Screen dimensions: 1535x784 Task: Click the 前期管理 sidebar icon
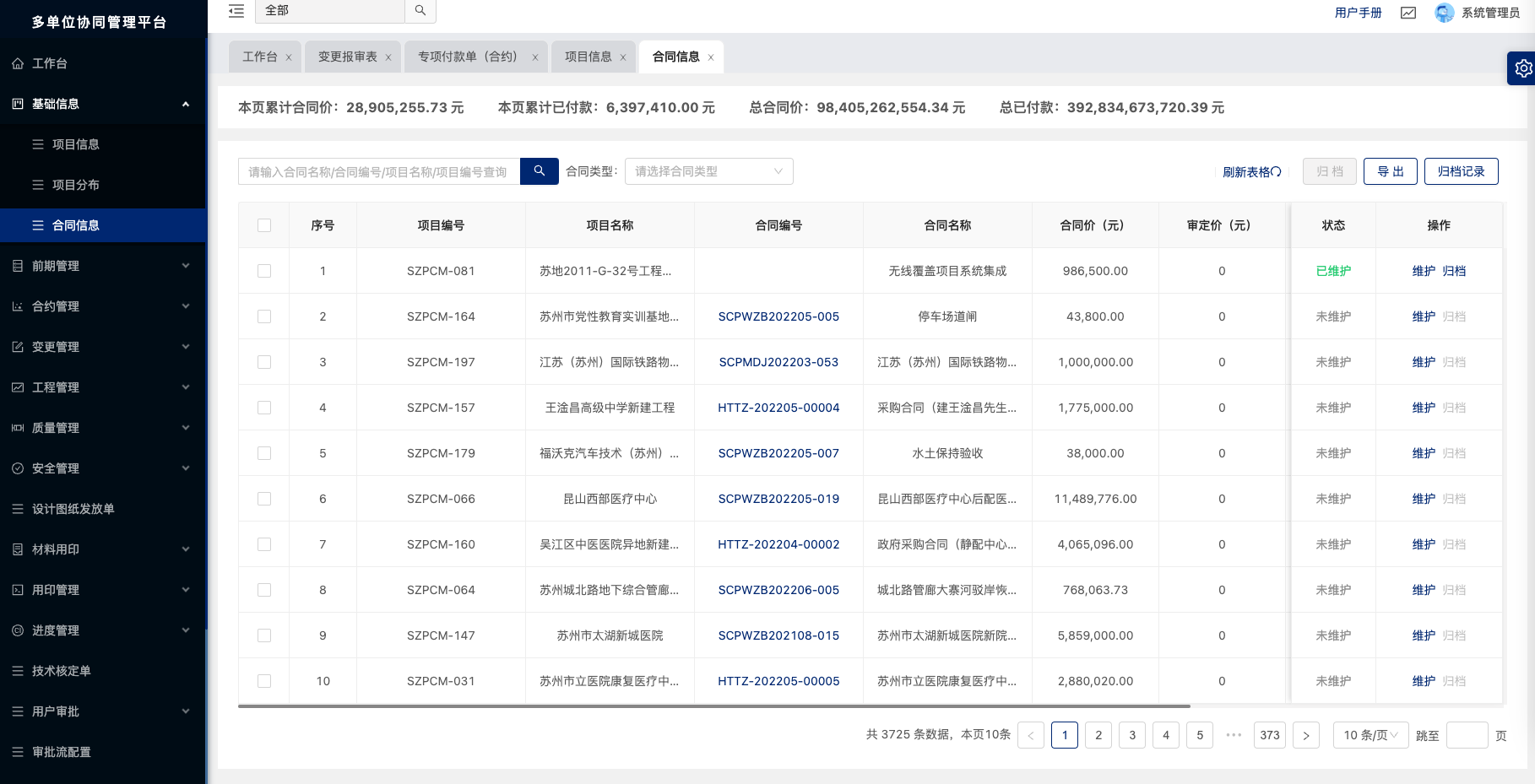18,266
